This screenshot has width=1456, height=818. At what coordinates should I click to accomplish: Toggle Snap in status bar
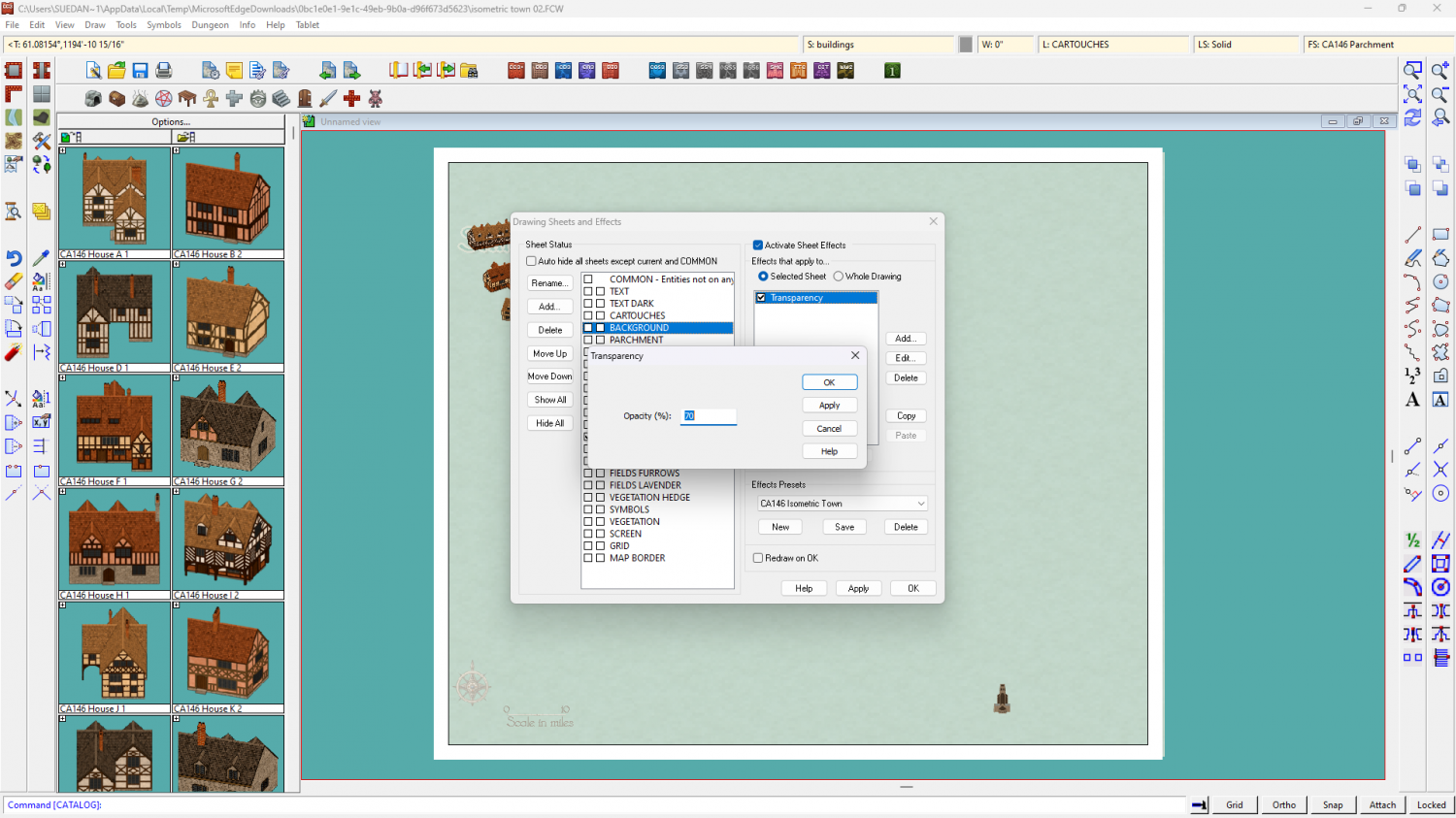(x=1333, y=804)
